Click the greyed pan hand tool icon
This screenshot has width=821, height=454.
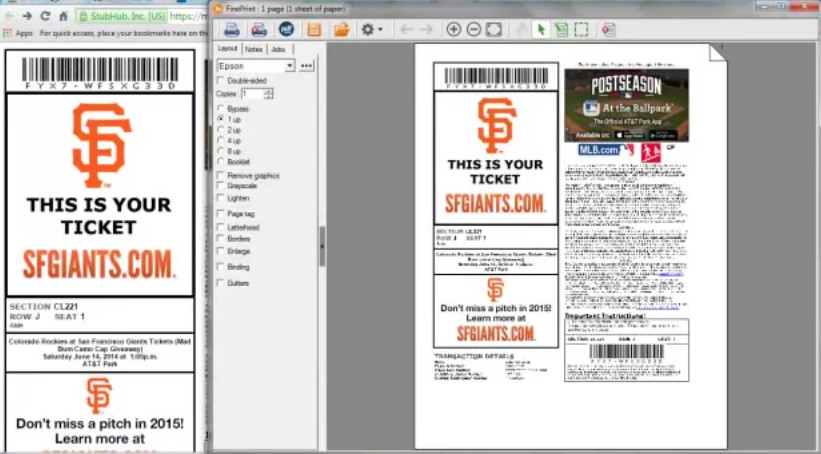click(x=522, y=30)
